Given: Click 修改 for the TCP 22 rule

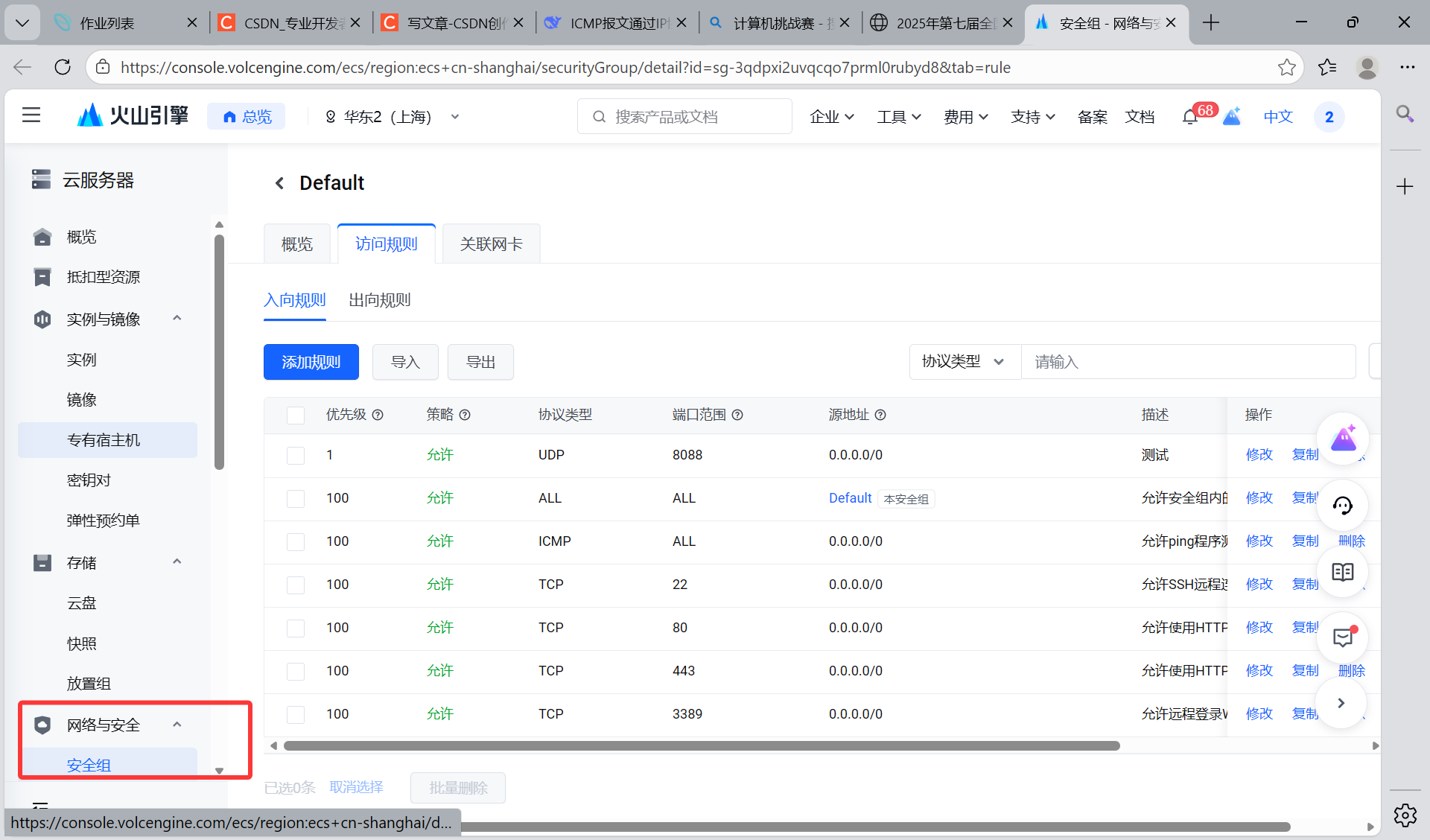Looking at the screenshot, I should [x=1259, y=585].
